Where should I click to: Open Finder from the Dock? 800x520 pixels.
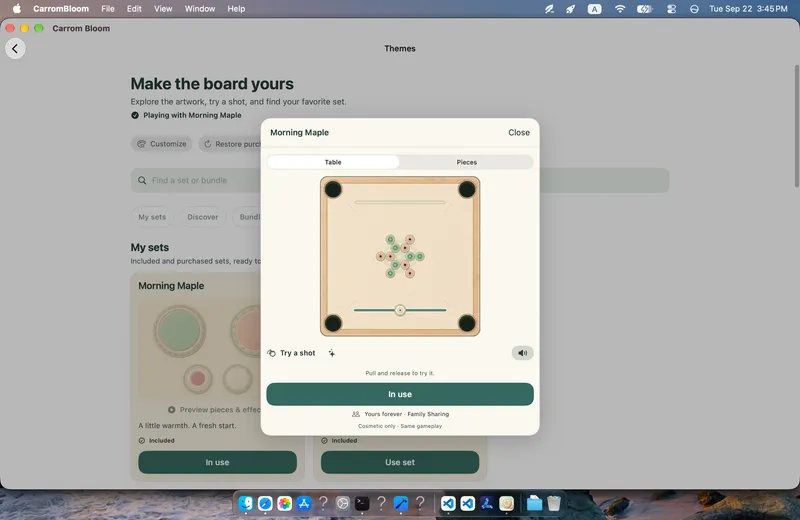pyautogui.click(x=246, y=504)
